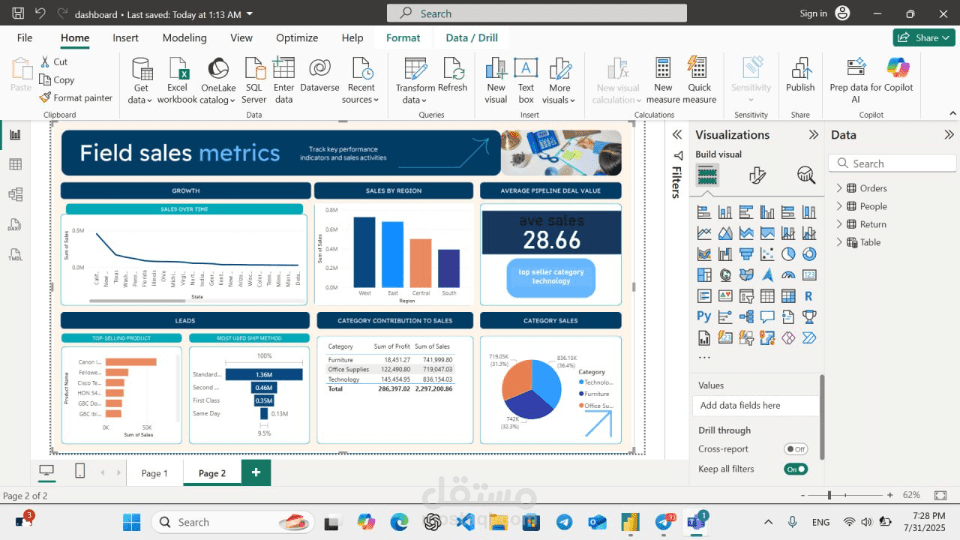Open the Format visual pane tab
This screenshot has height=540, width=960.
pyautogui.click(x=757, y=176)
